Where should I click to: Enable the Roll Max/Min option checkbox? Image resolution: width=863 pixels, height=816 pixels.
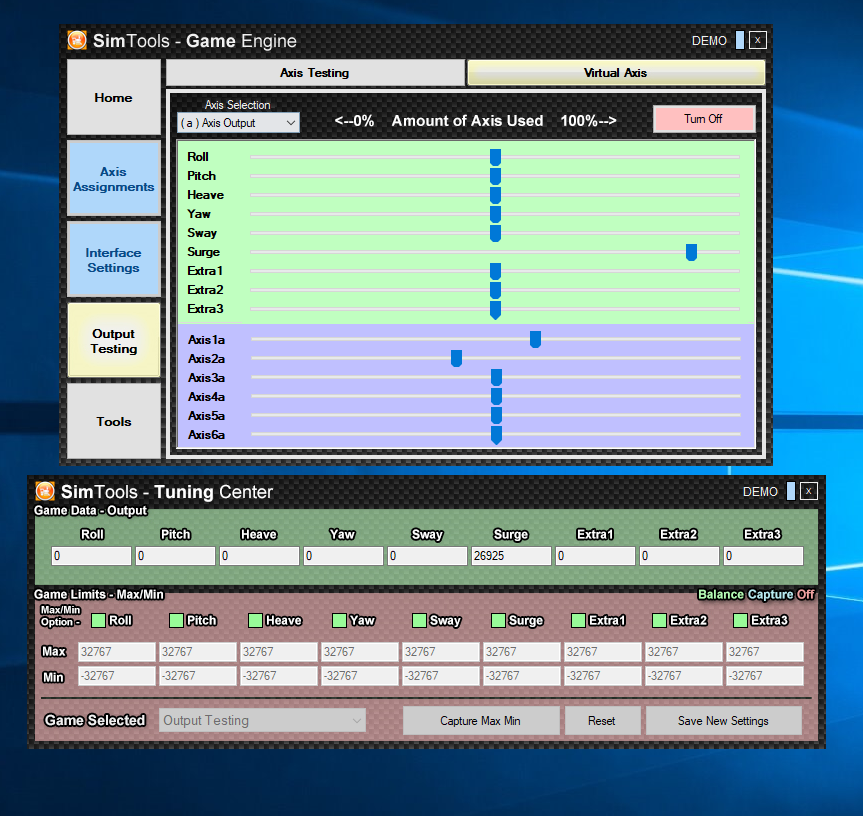point(98,620)
